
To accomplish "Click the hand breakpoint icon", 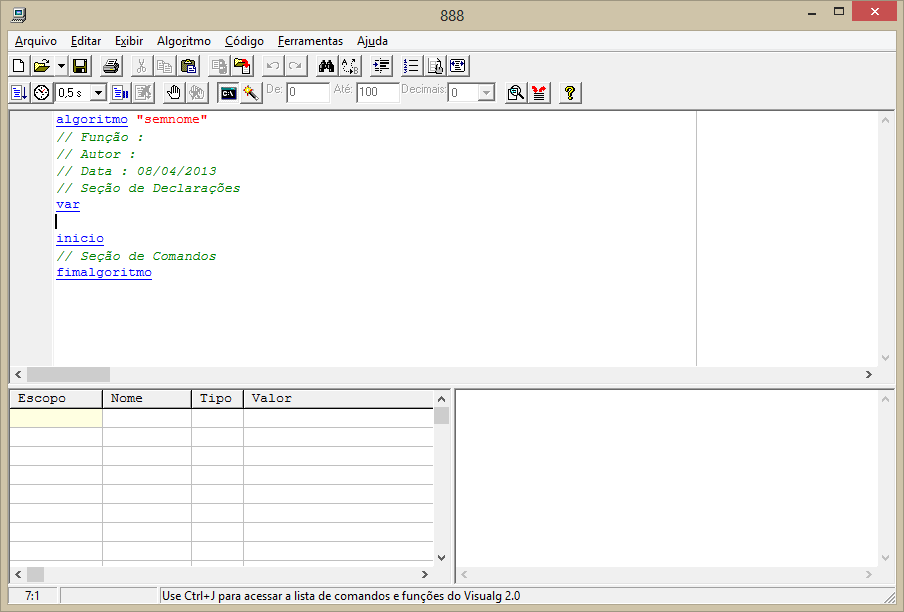I will pyautogui.click(x=173, y=93).
